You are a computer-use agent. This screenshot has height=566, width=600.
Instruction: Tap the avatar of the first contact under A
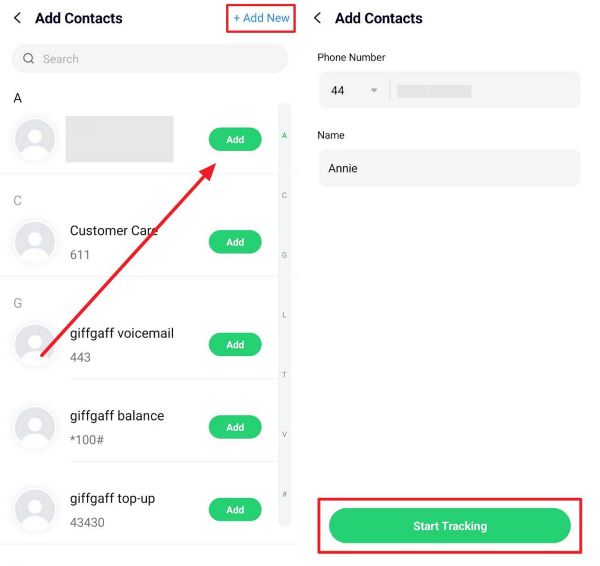click(36, 140)
